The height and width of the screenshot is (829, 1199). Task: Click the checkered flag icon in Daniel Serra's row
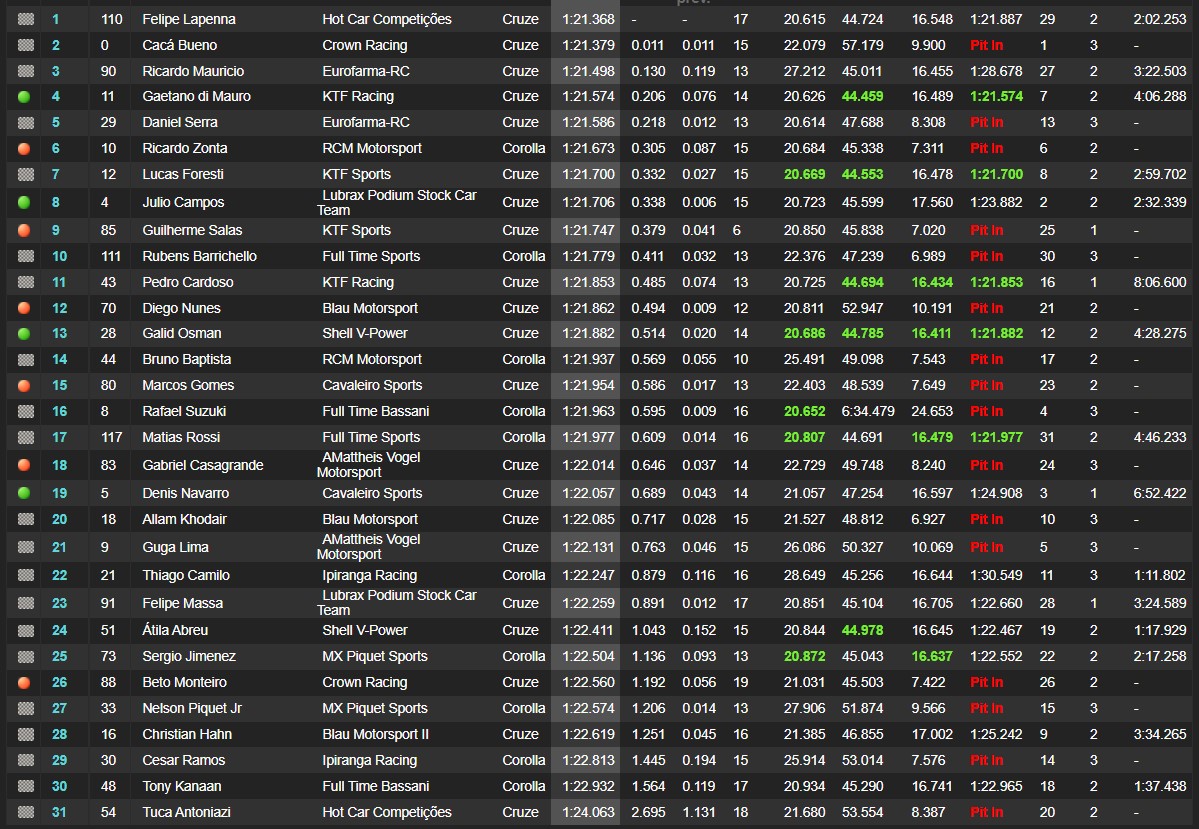26,122
